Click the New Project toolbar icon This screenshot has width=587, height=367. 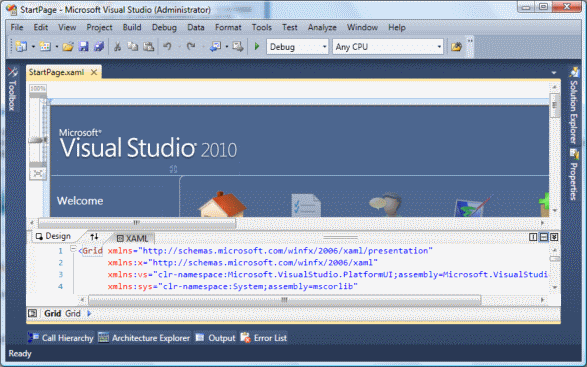(21, 47)
